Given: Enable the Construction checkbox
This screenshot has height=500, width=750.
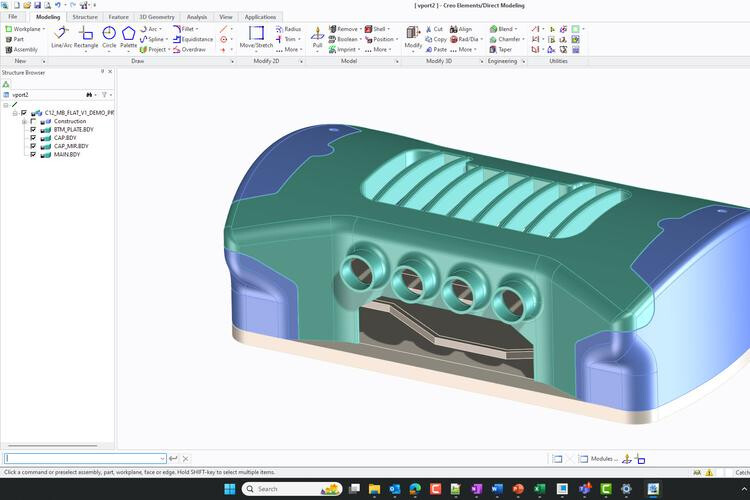Looking at the screenshot, I should click(33, 121).
